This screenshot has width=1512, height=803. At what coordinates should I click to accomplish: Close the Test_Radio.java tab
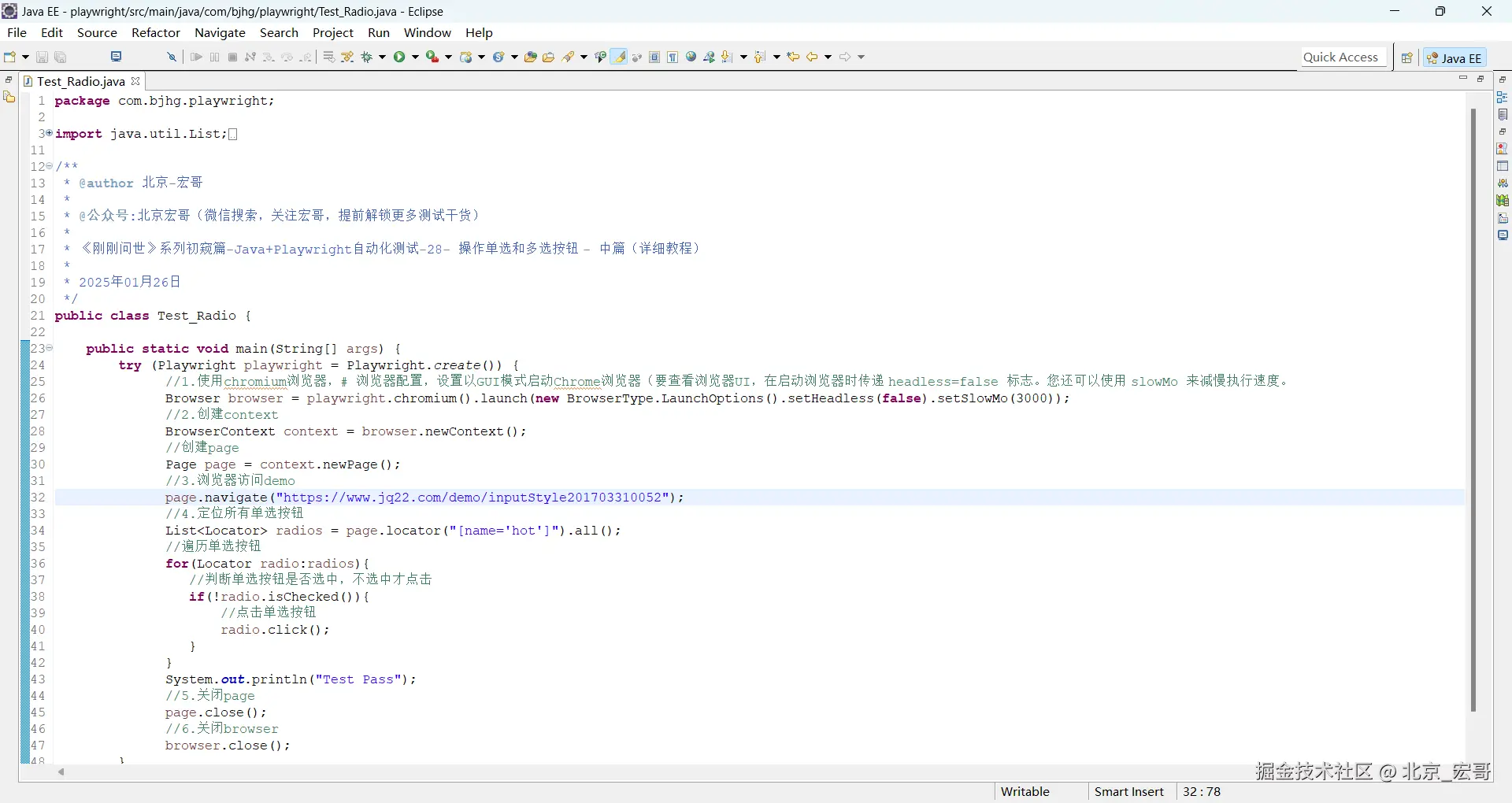click(x=135, y=81)
